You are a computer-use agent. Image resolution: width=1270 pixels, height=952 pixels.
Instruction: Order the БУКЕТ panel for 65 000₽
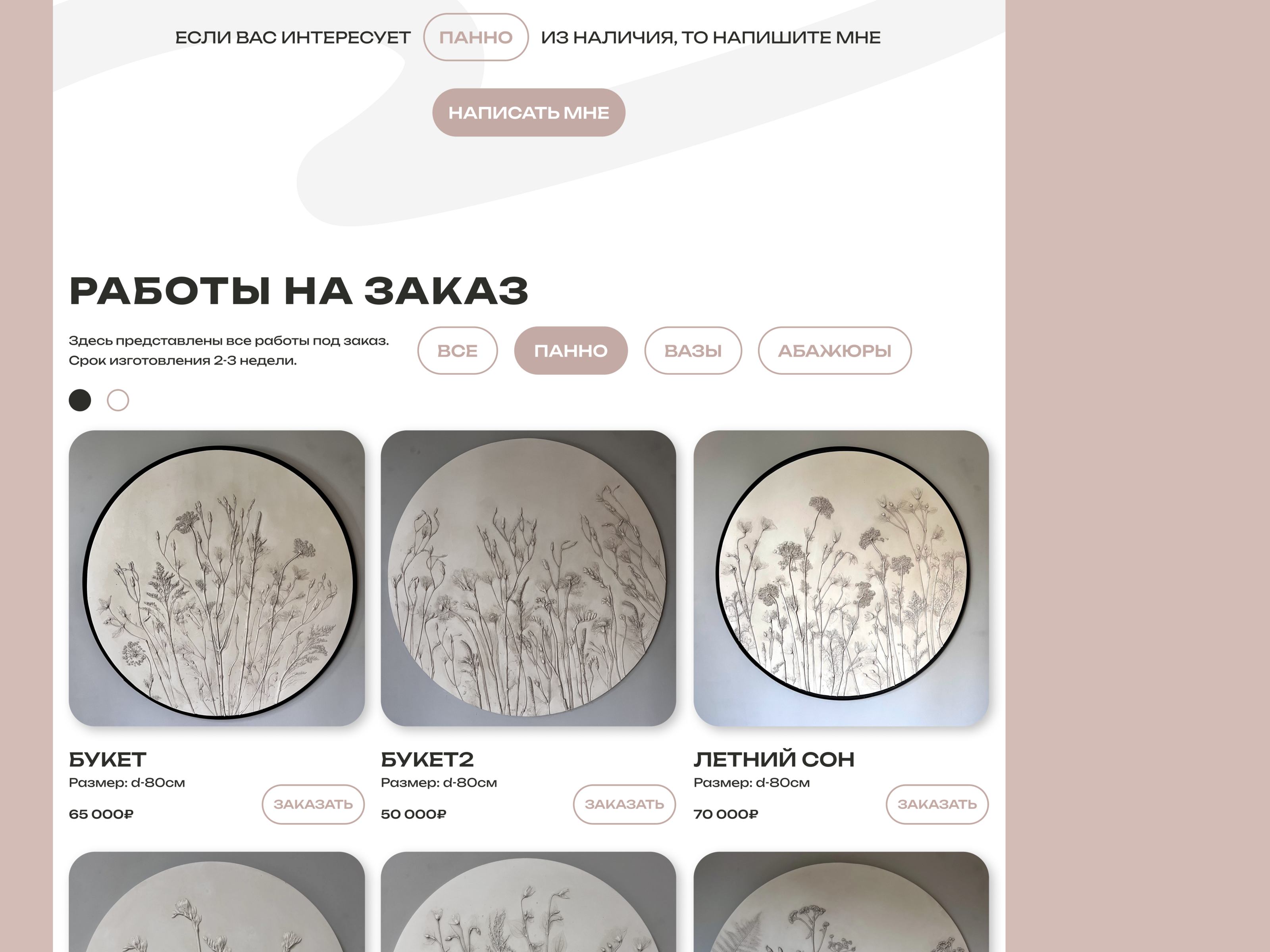pos(314,804)
